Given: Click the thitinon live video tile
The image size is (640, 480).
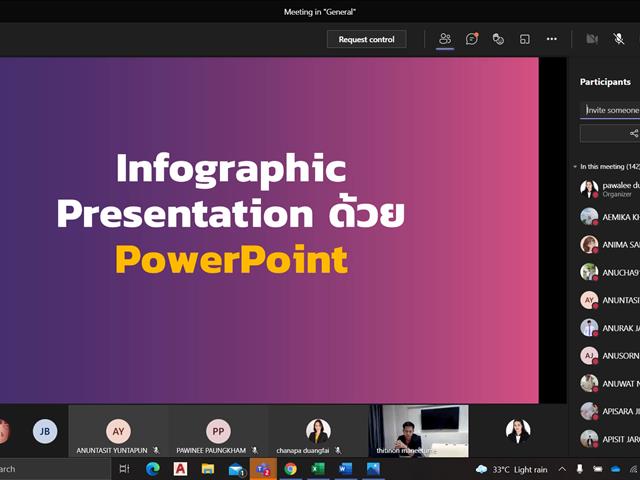Looking at the screenshot, I should pos(419,431).
